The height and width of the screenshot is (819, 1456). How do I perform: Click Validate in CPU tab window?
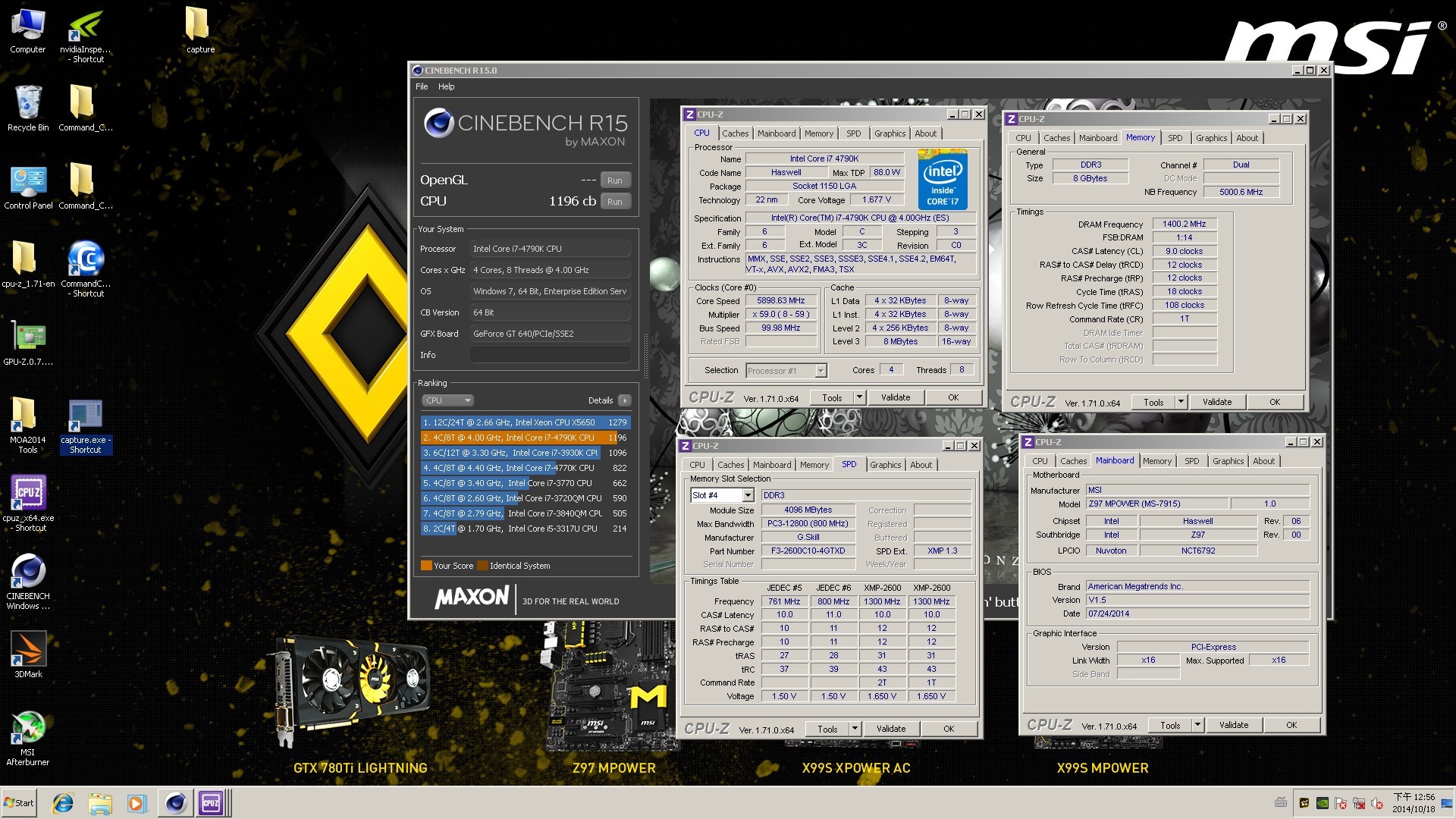click(896, 397)
